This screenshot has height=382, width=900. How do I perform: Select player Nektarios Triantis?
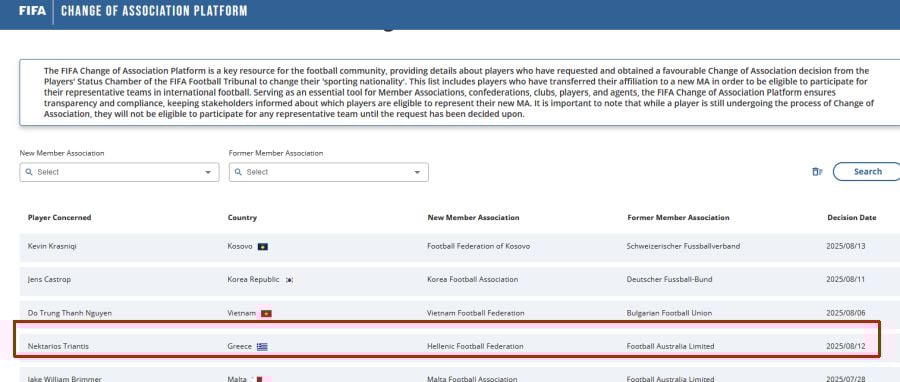58,346
